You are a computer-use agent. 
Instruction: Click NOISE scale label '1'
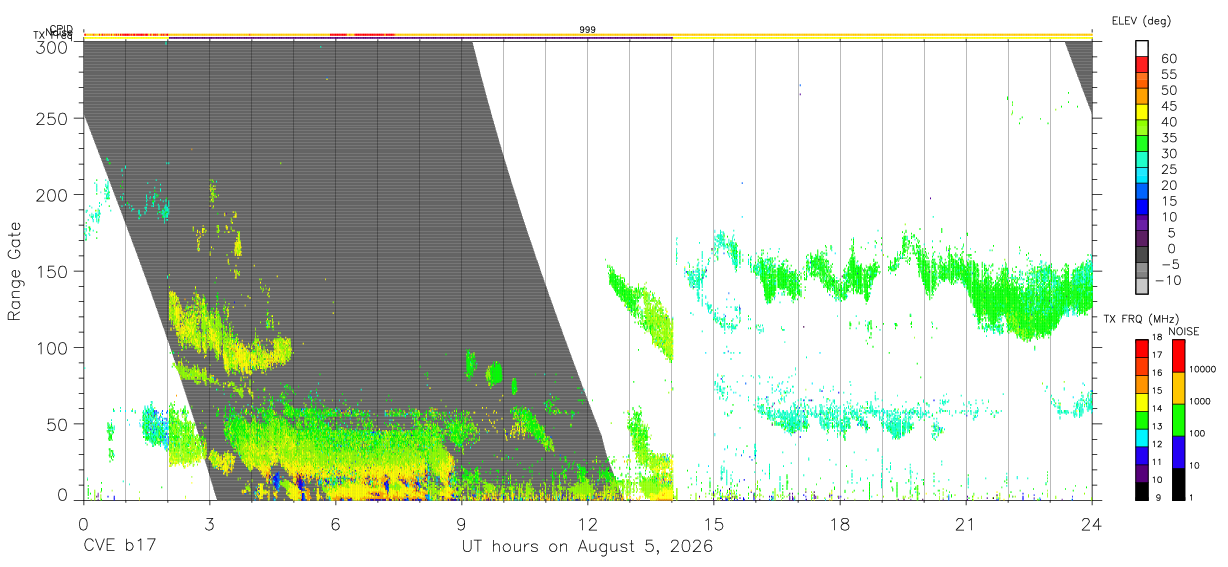coord(1193,498)
